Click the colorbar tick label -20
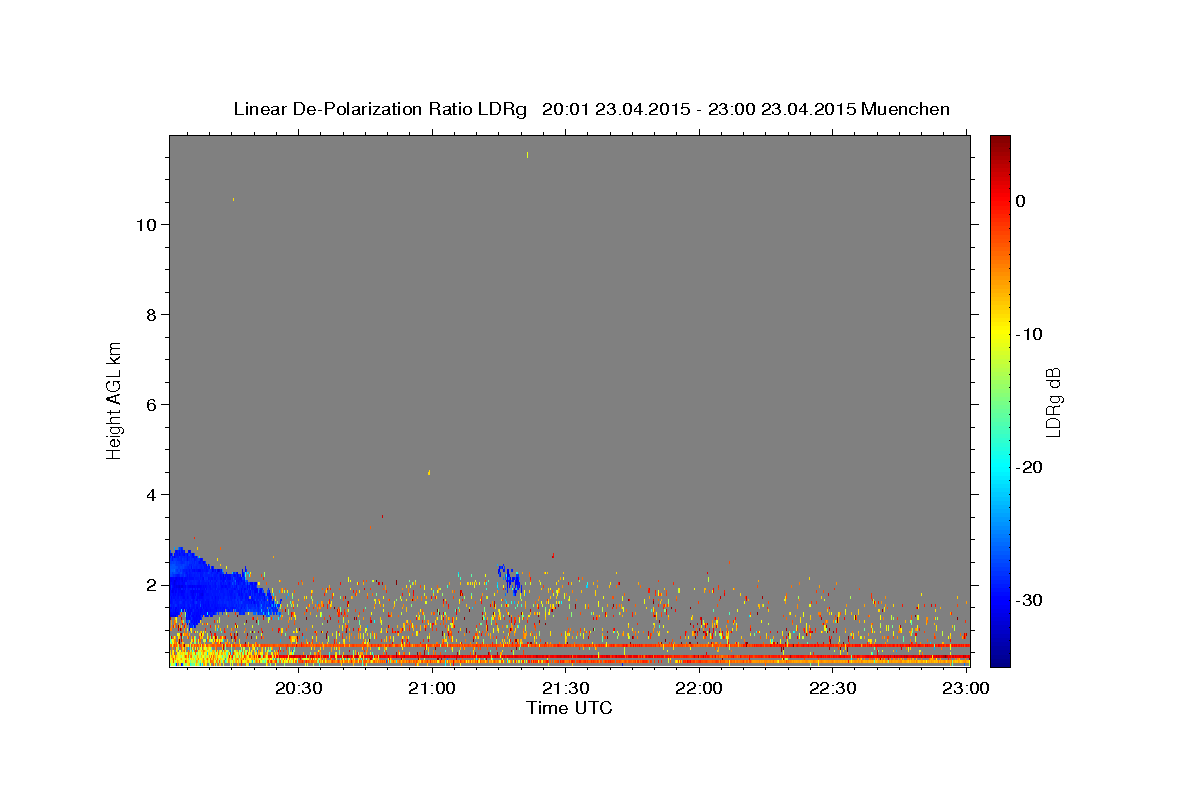 point(1029,467)
